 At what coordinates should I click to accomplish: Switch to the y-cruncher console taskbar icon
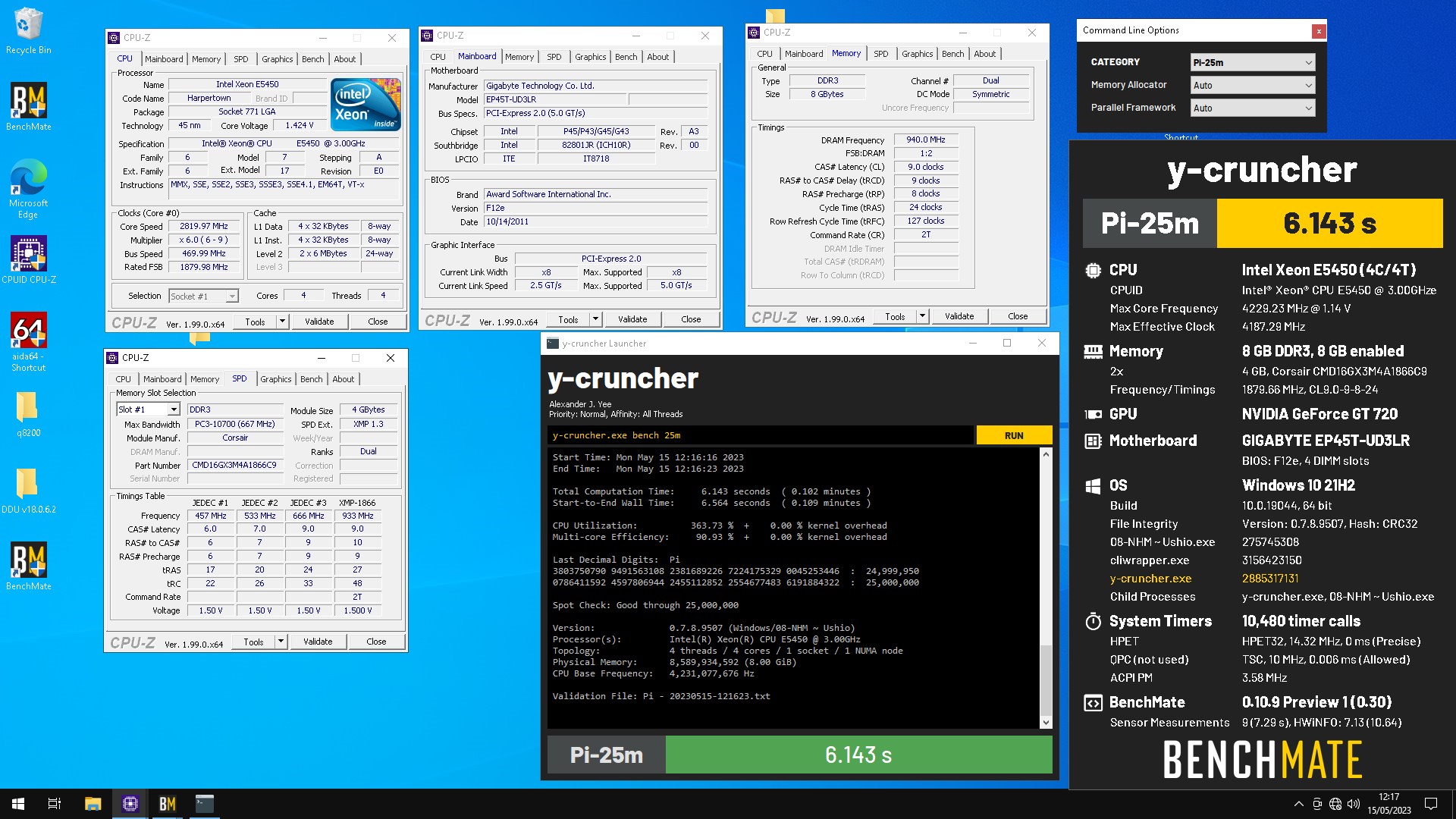pos(204,804)
